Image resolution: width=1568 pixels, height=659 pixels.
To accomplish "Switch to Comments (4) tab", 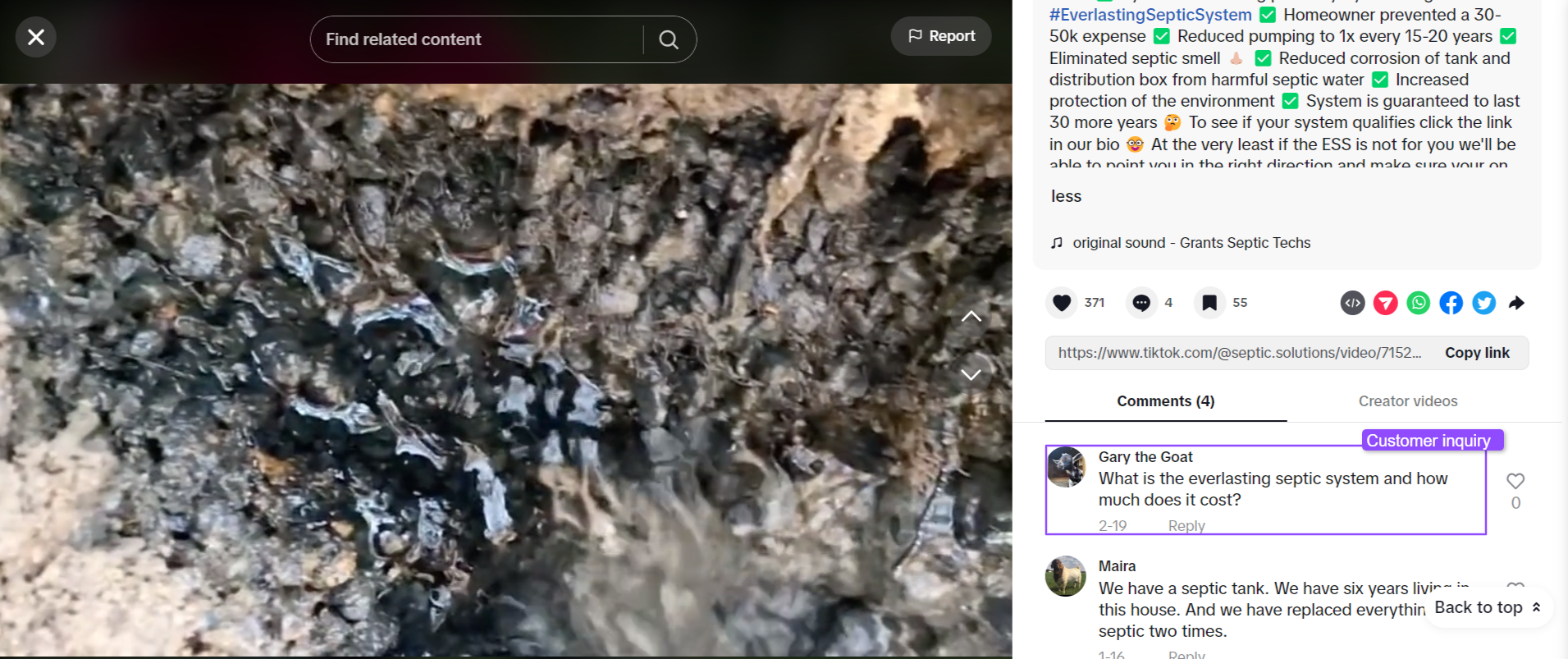I will 1166,401.
